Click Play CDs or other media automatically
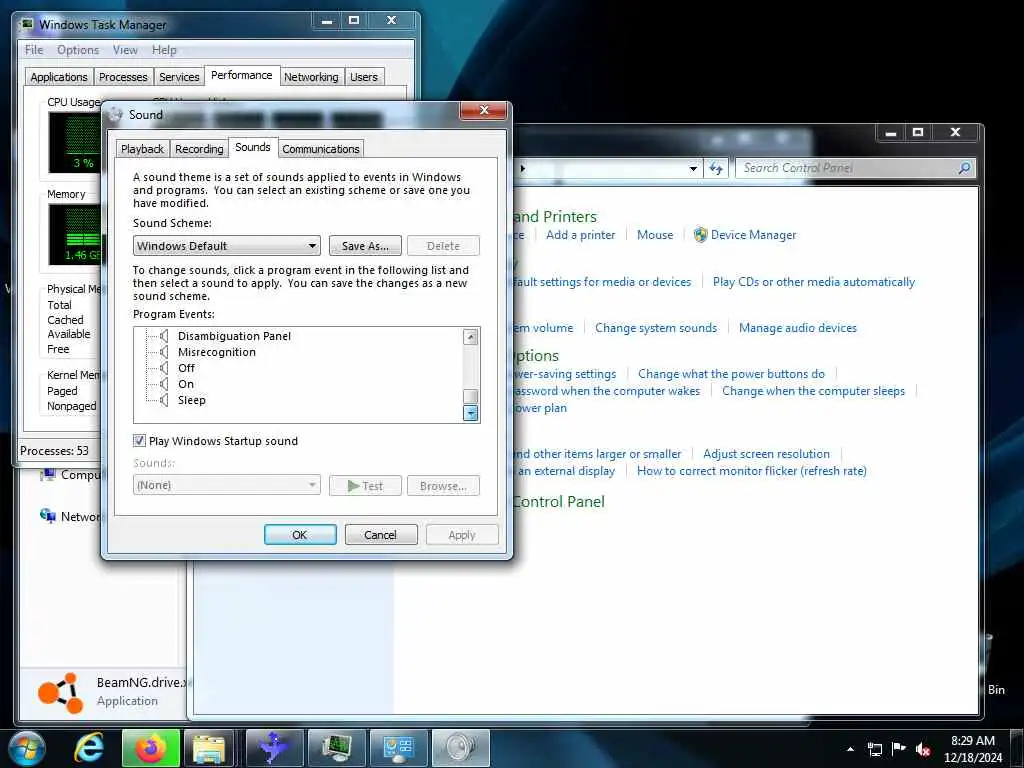 coord(814,281)
